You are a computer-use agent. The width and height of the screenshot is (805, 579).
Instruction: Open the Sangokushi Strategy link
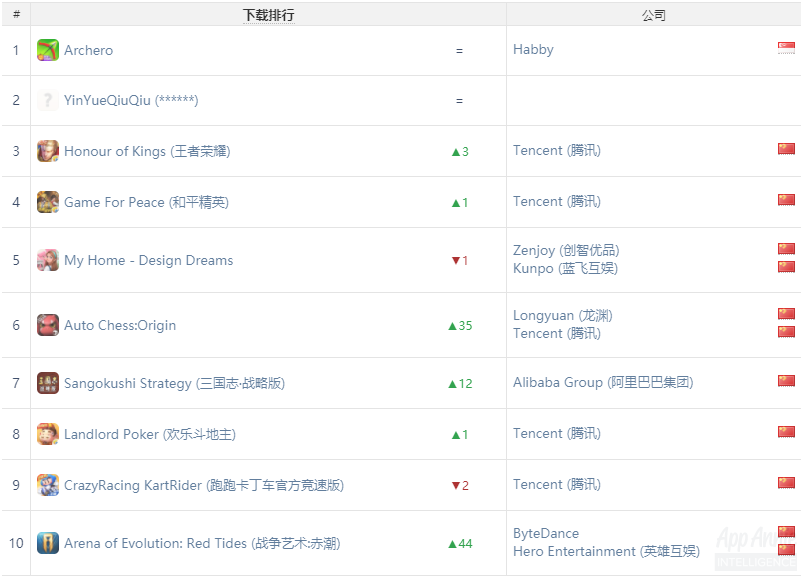pyautogui.click(x=175, y=383)
